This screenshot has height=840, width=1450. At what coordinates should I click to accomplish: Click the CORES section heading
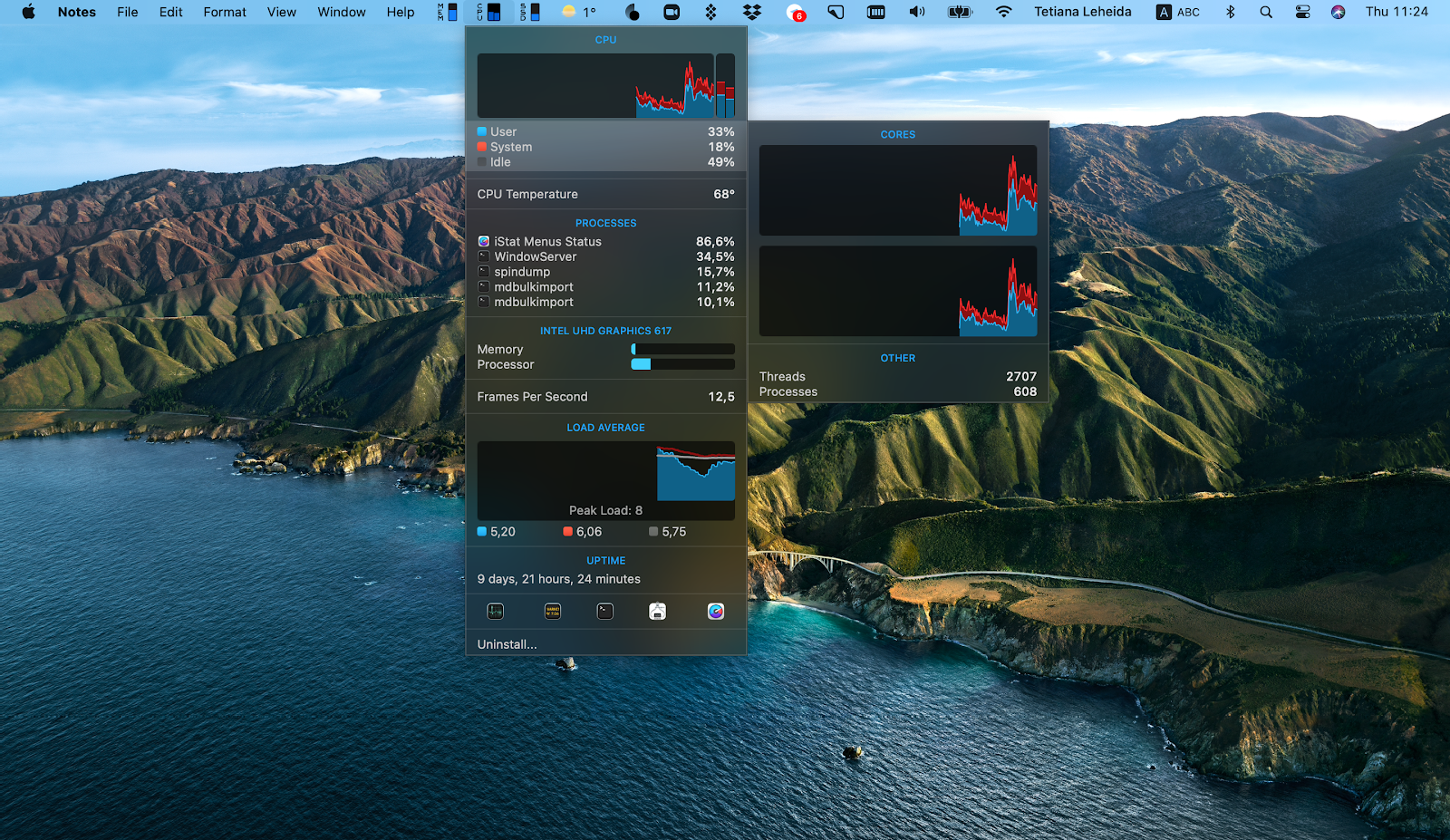[898, 134]
